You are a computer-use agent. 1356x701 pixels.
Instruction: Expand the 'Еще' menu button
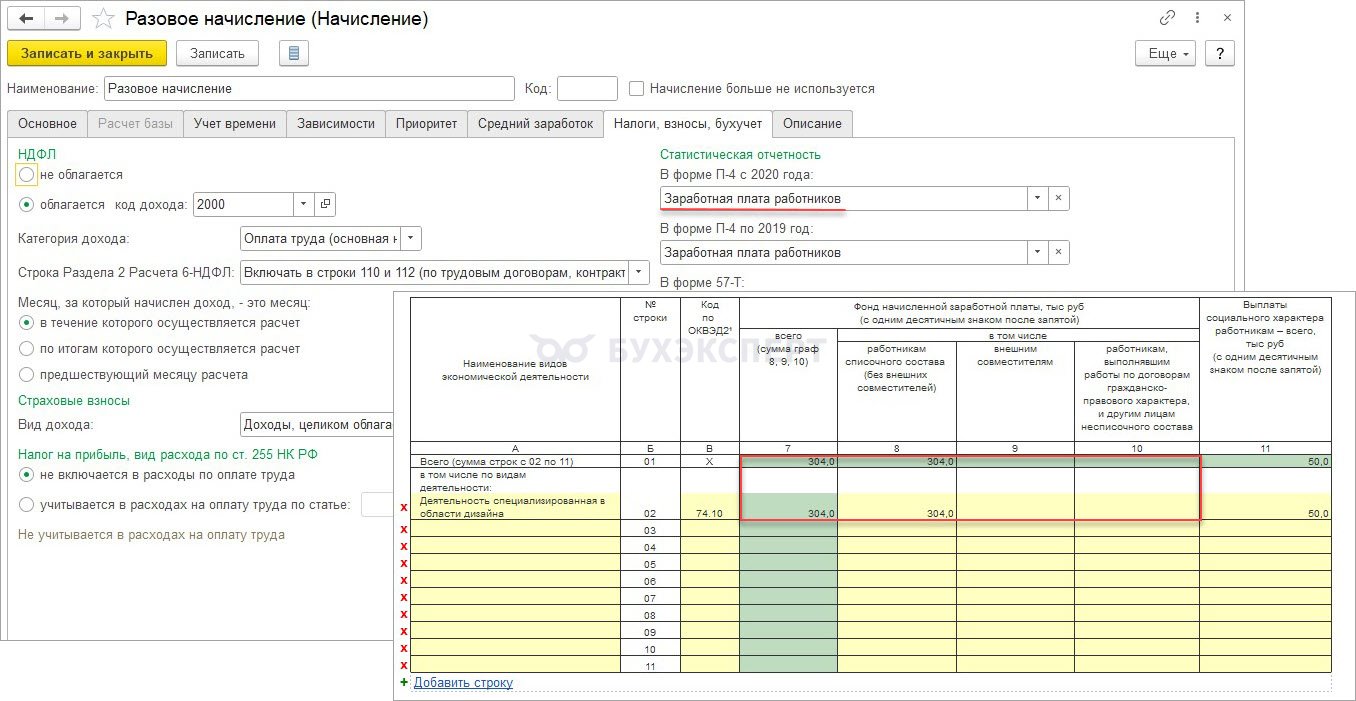pyautogui.click(x=1166, y=53)
